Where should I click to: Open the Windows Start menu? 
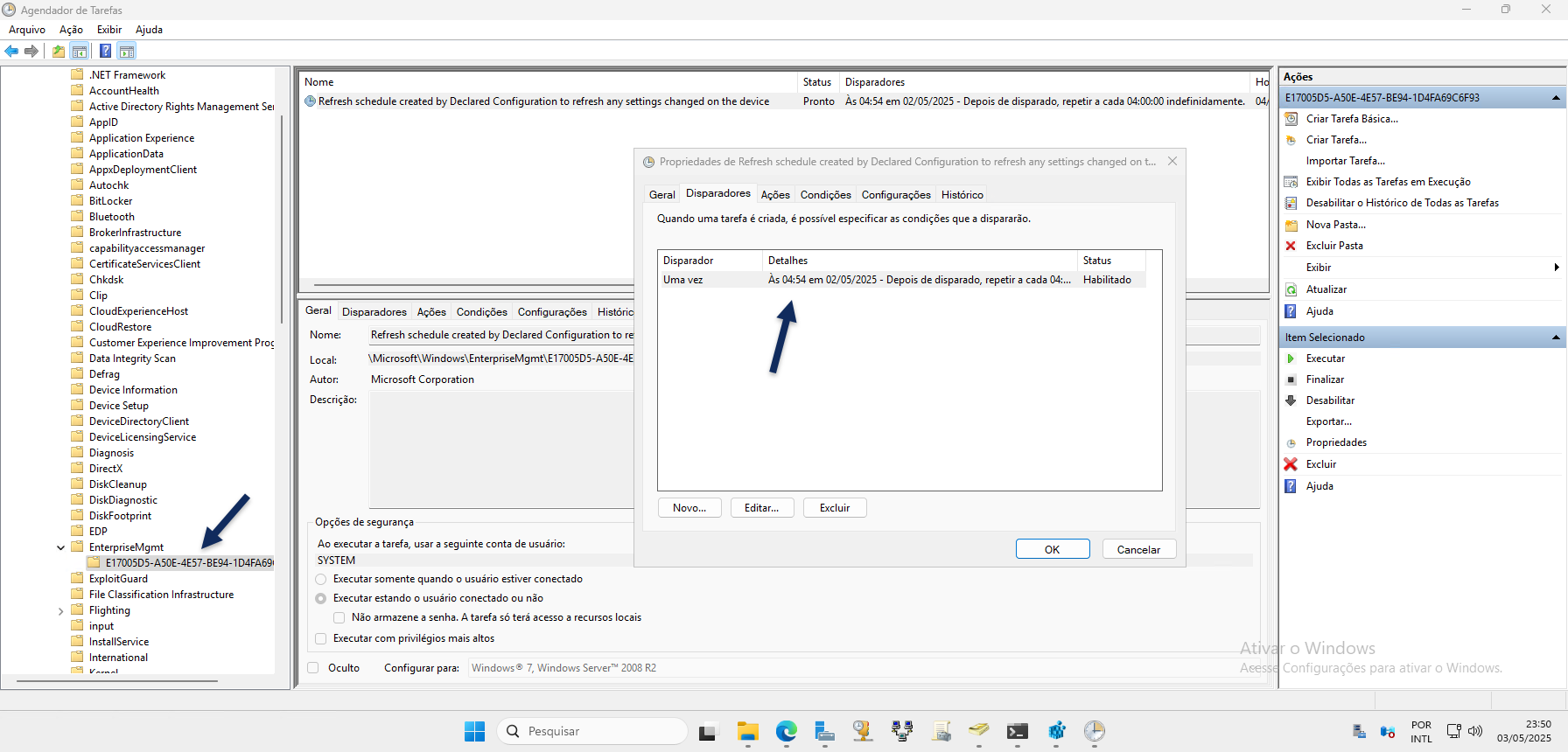tap(474, 731)
